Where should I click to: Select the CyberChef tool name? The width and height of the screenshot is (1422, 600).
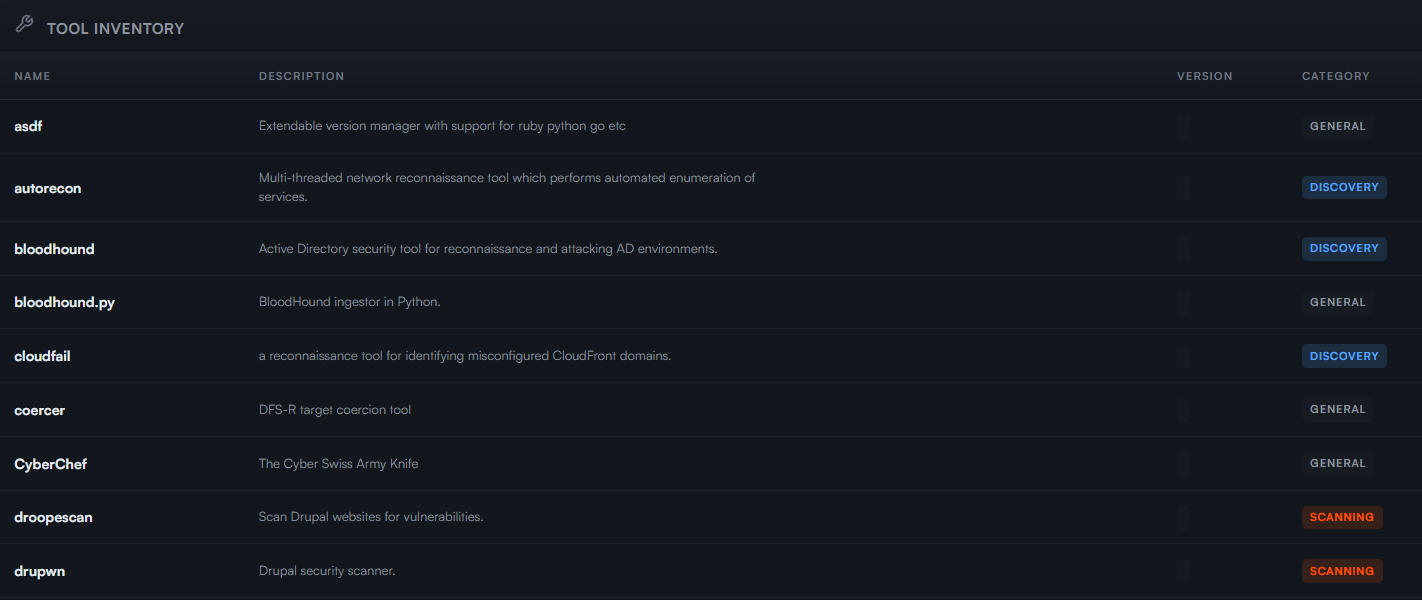(51, 464)
